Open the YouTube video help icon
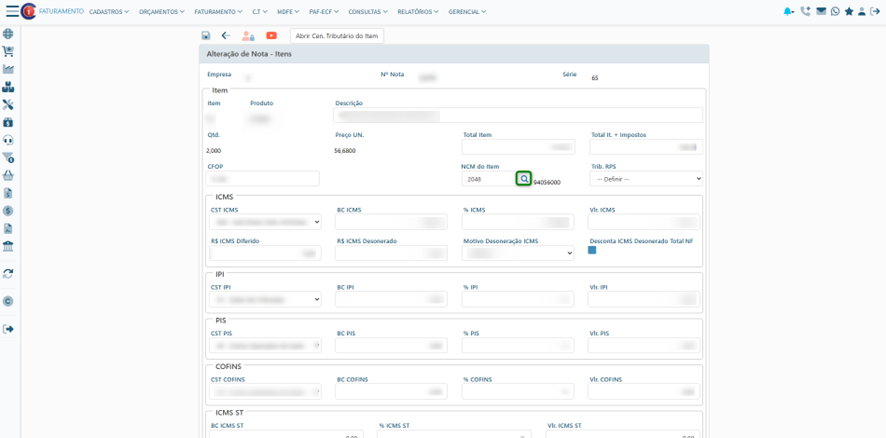Viewport: 886px width, 438px height. pyautogui.click(x=271, y=36)
